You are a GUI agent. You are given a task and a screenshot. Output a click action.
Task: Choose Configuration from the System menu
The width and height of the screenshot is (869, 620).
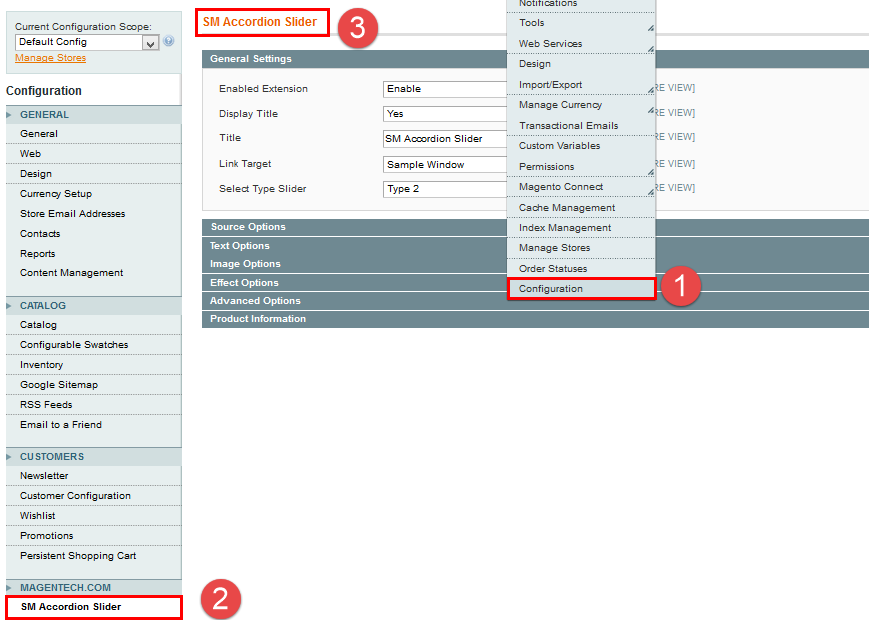581,289
